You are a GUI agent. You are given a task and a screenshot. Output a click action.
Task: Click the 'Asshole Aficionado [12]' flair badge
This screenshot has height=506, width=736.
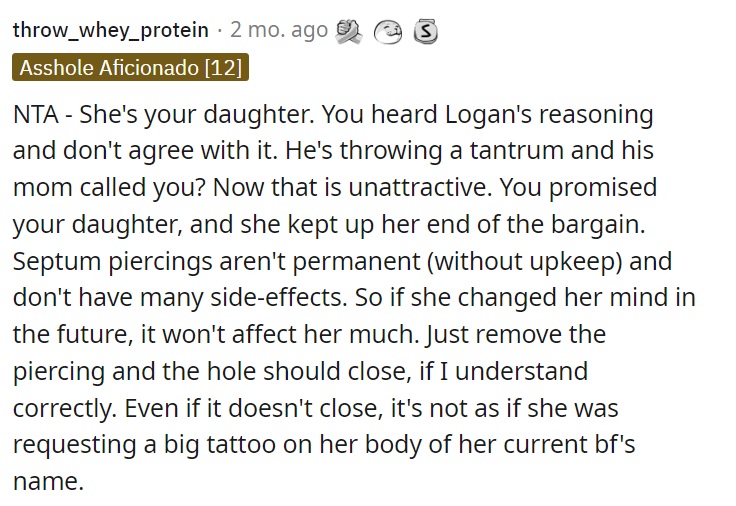(x=130, y=68)
